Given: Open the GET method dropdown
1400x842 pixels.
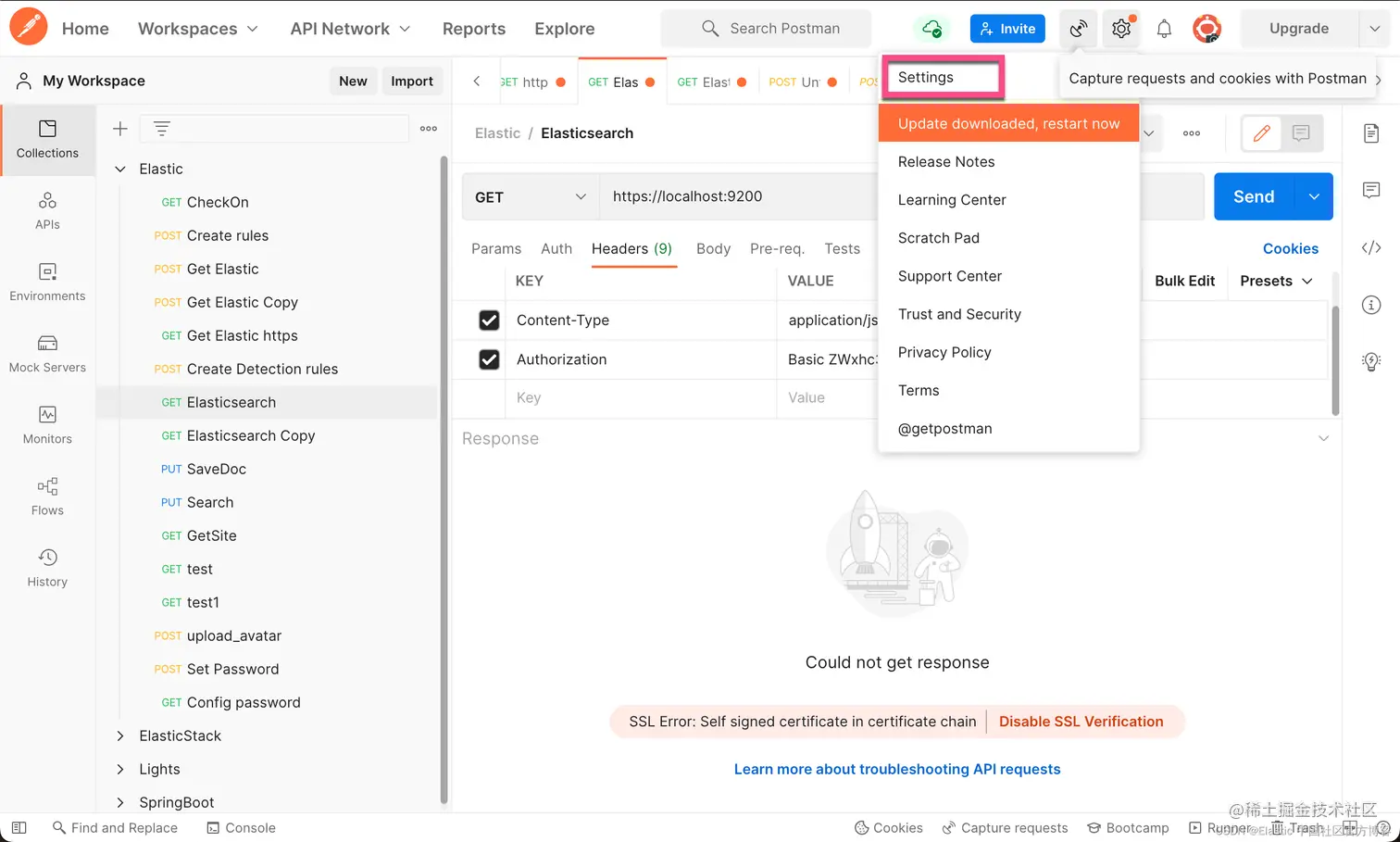Looking at the screenshot, I should 530,196.
